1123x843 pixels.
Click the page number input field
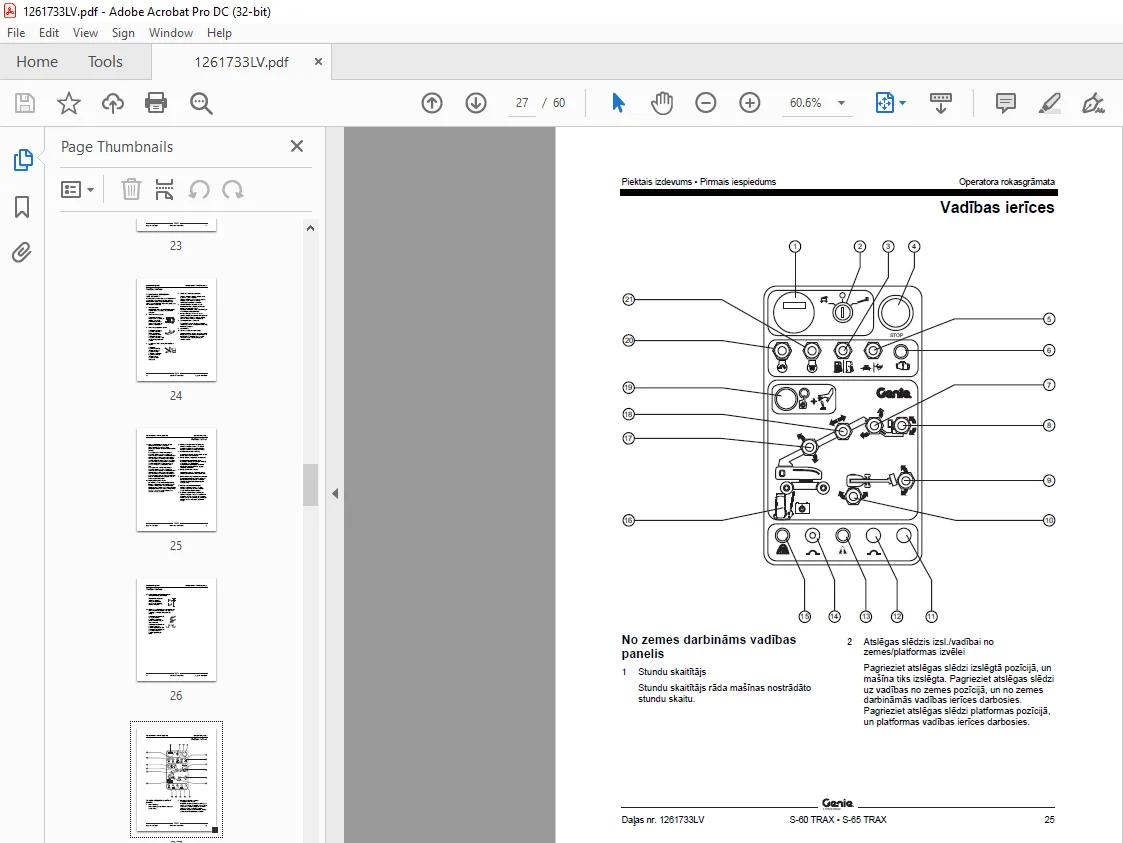tap(522, 103)
